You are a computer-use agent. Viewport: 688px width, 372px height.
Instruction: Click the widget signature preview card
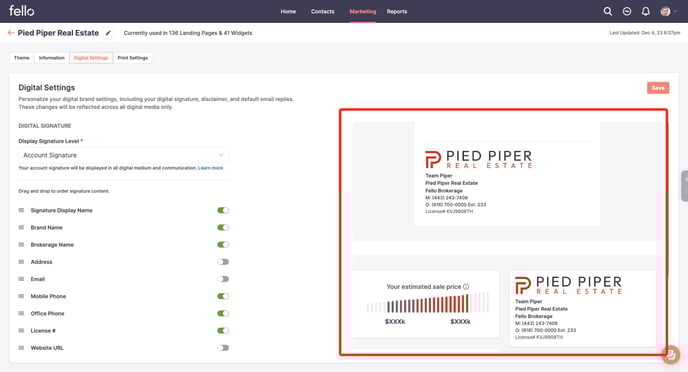coord(582,308)
